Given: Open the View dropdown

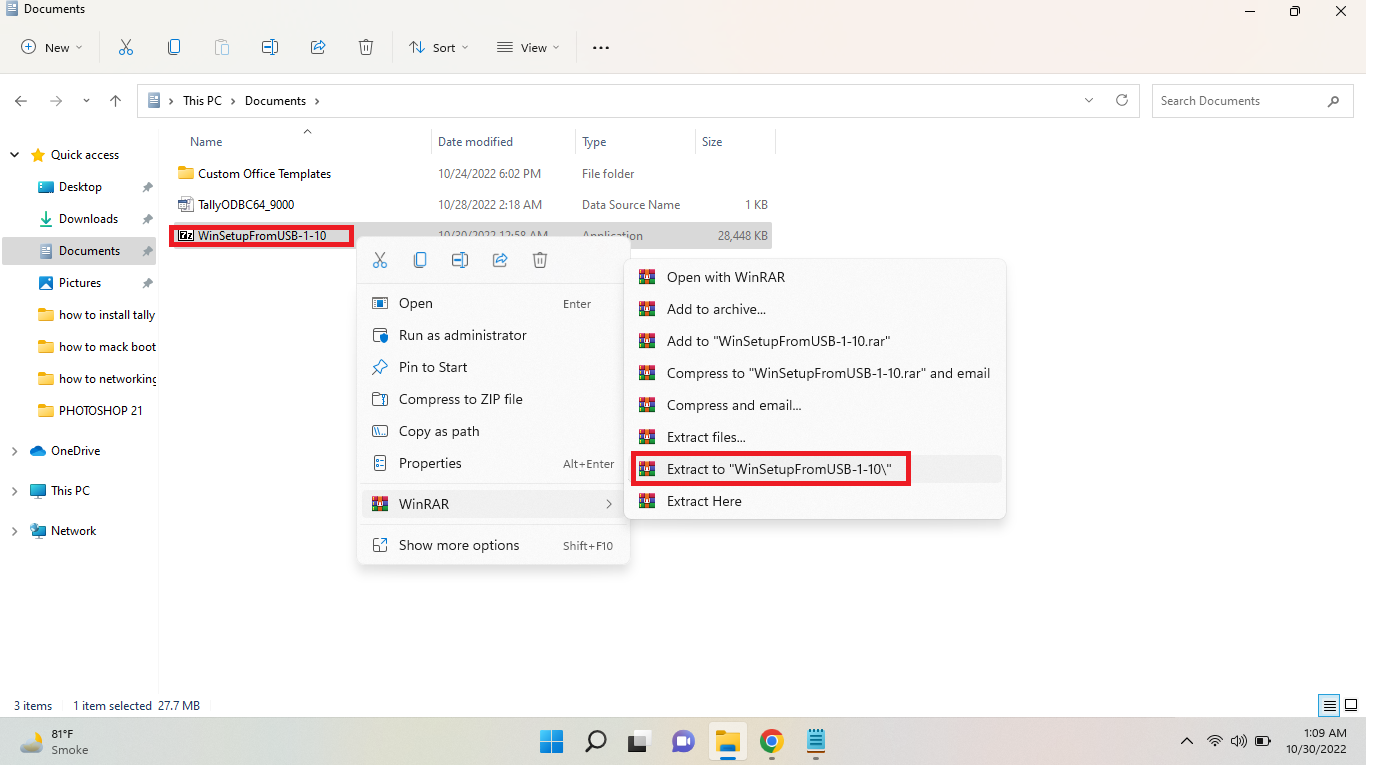Looking at the screenshot, I should pos(528,47).
